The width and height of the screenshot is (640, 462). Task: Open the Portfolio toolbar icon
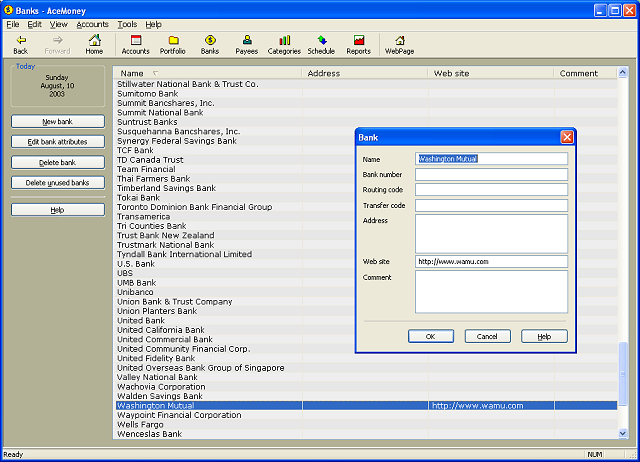173,44
